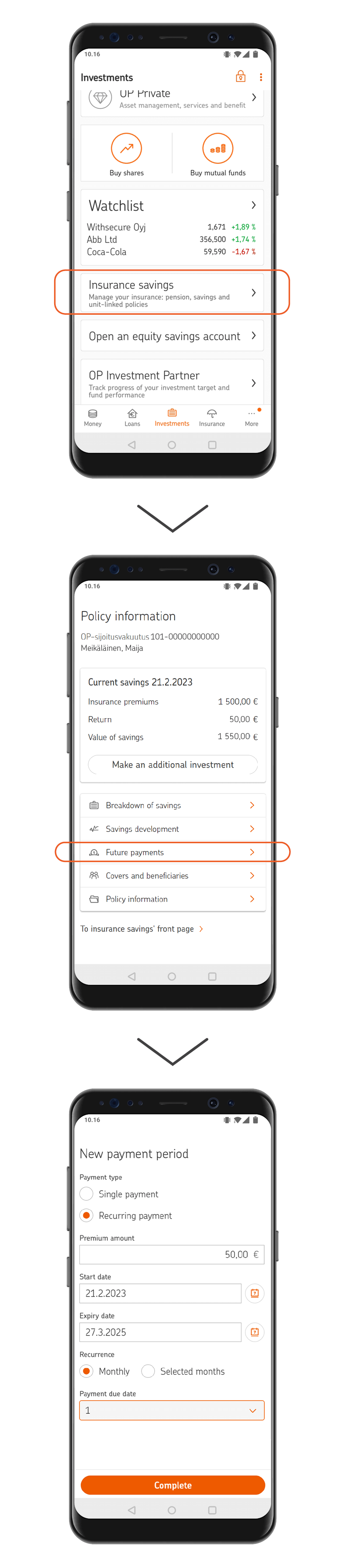Open Future payments chevron

pyautogui.click(x=252, y=852)
